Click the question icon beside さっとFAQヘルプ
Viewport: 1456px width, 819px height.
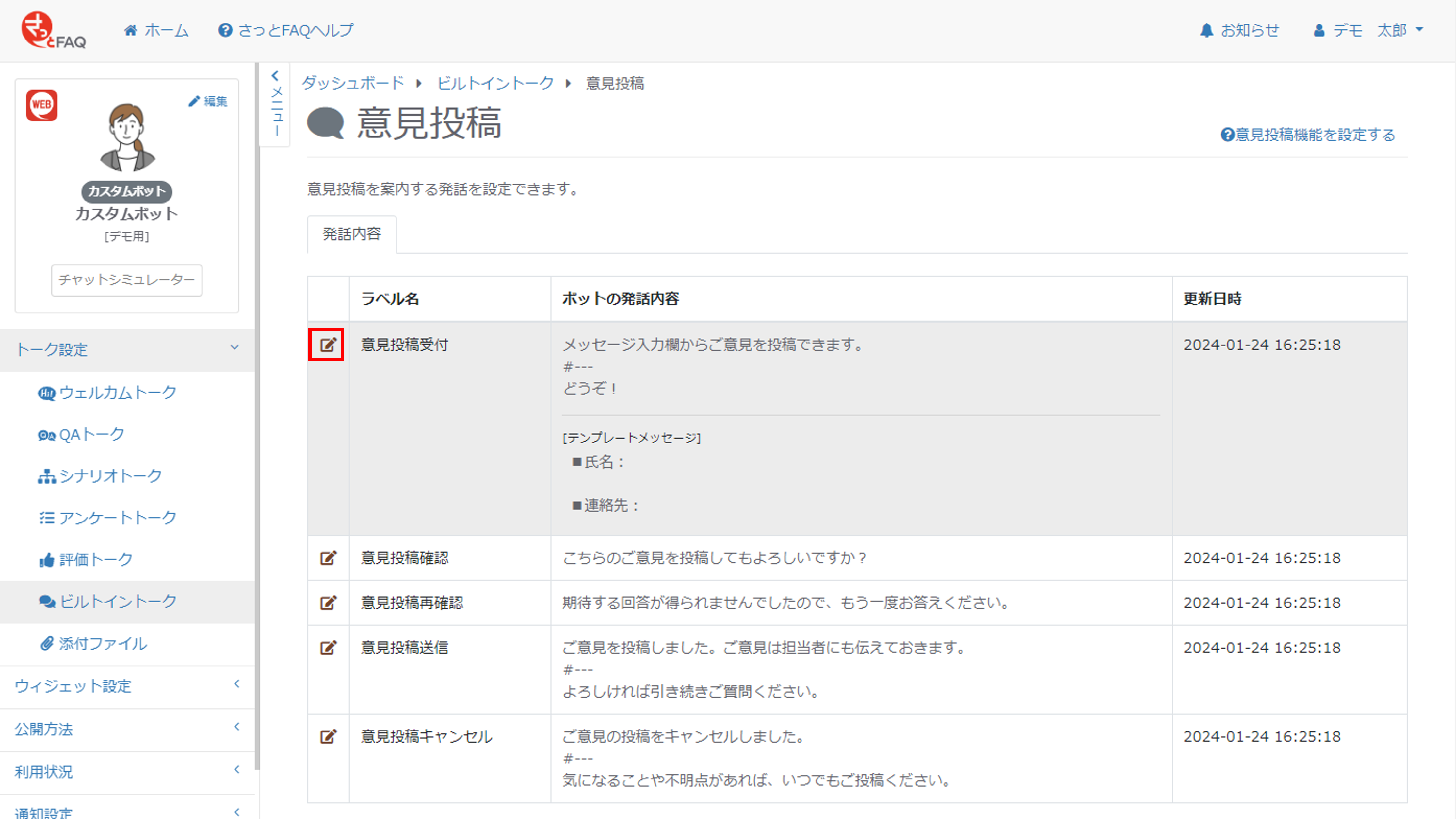point(225,30)
